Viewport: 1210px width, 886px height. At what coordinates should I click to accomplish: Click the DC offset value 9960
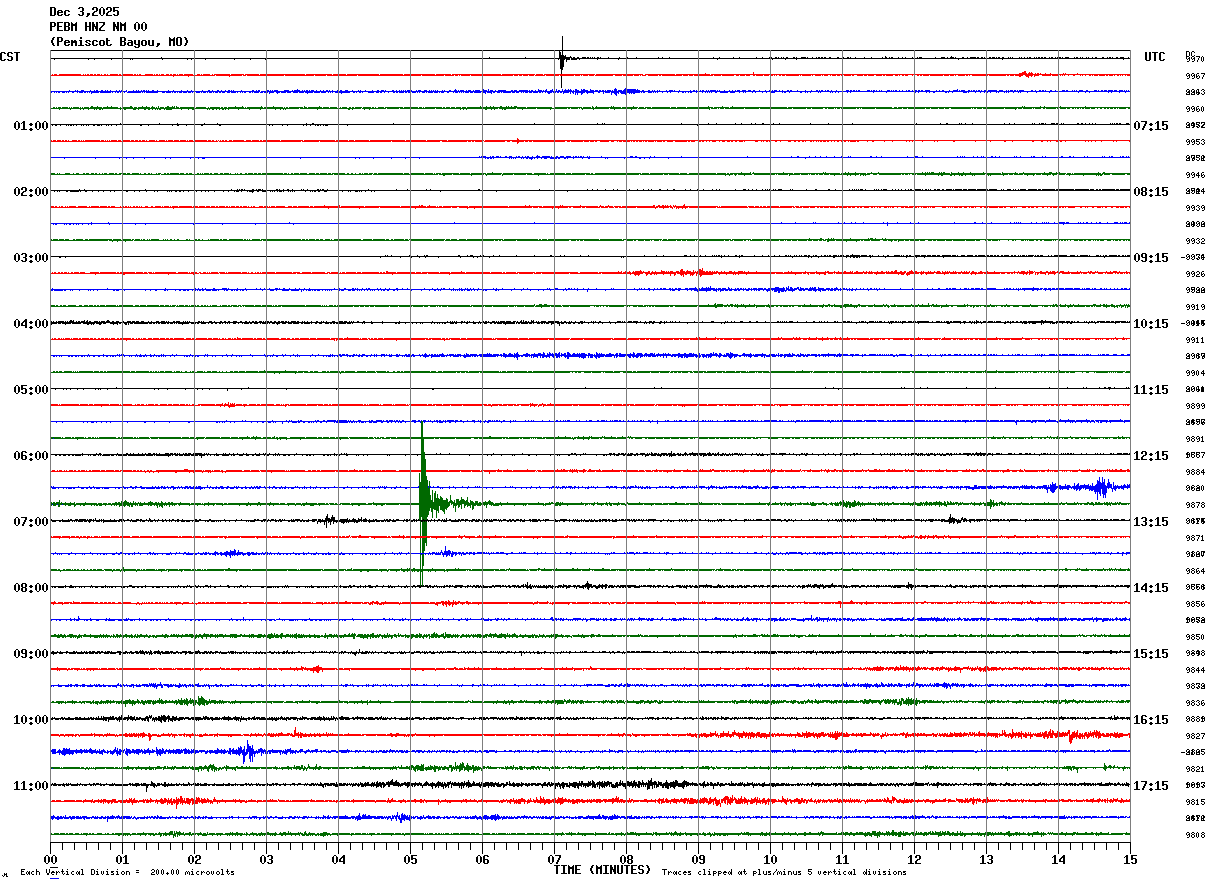[x=1194, y=109]
